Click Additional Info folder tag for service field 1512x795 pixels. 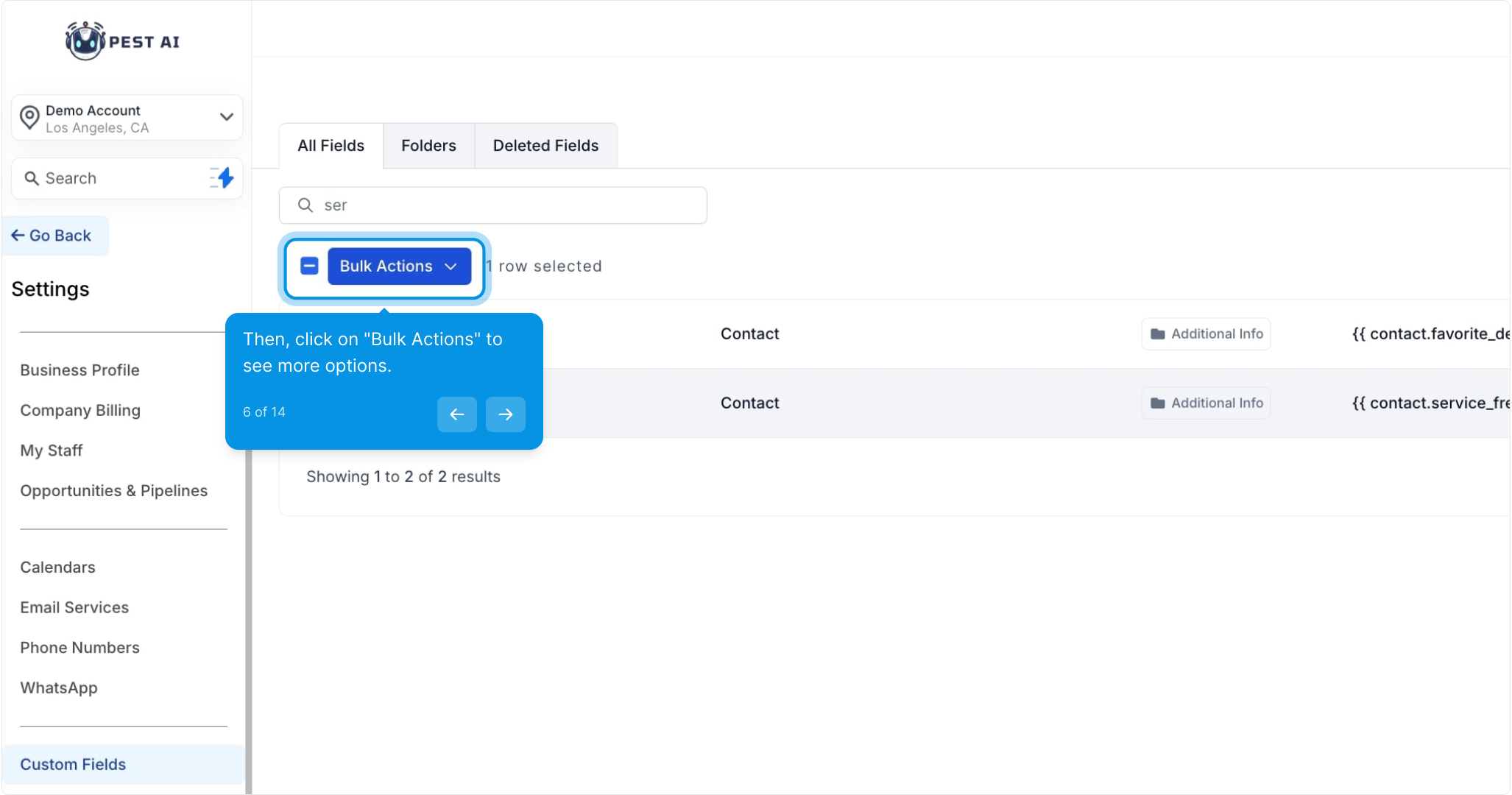pyautogui.click(x=1206, y=403)
